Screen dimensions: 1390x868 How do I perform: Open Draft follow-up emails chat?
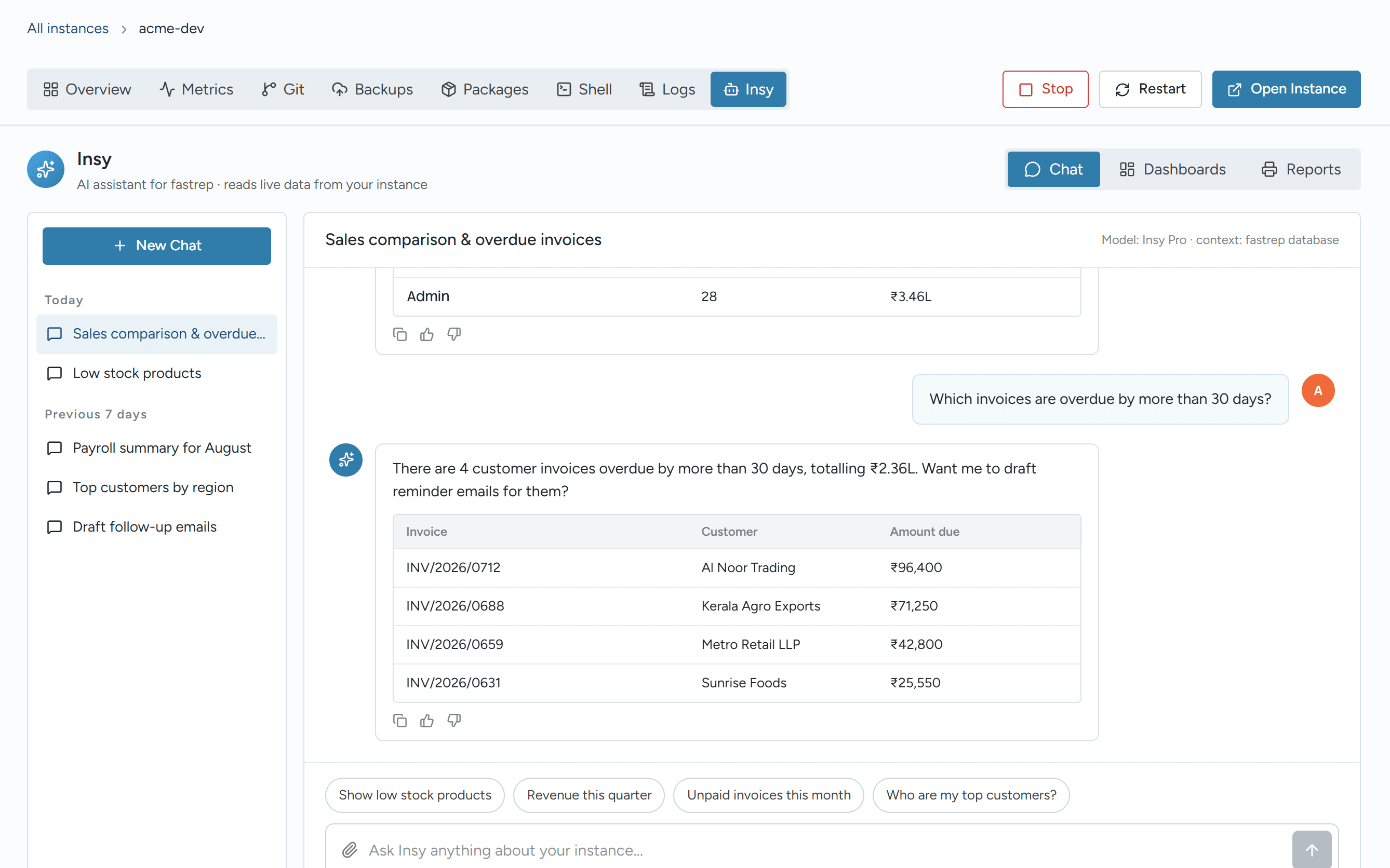[157, 527]
